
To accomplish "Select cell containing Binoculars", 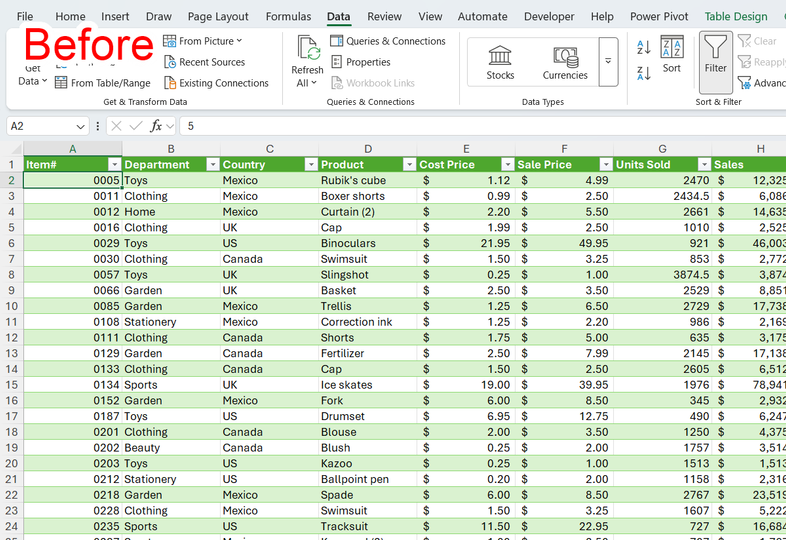I will pyautogui.click(x=368, y=243).
